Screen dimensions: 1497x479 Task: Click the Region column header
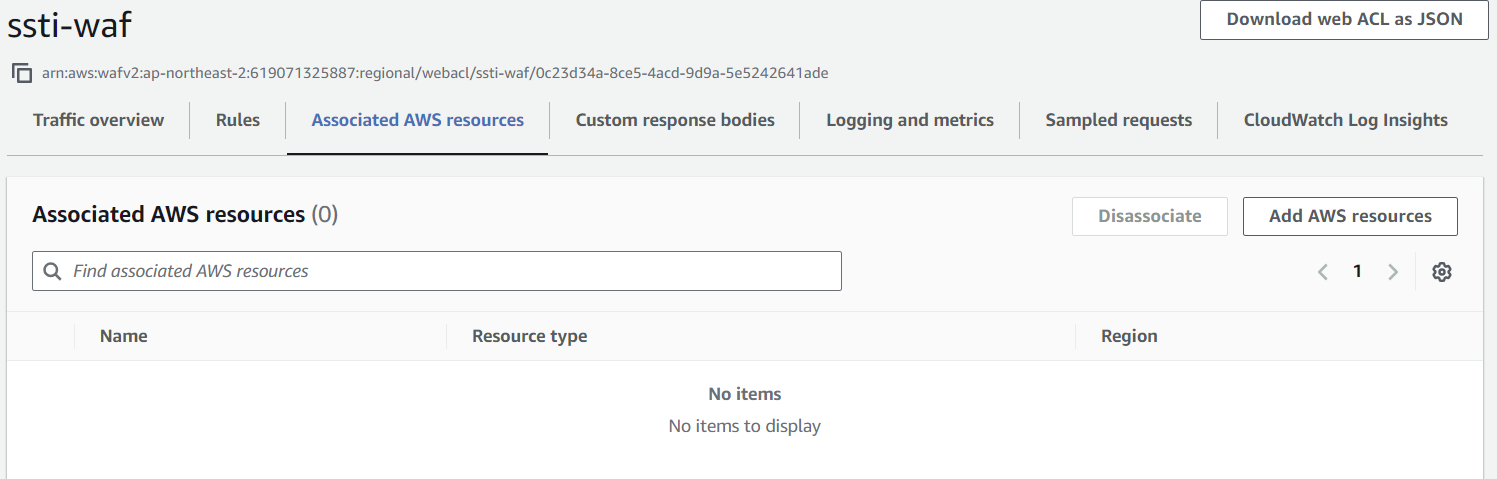tap(1129, 336)
